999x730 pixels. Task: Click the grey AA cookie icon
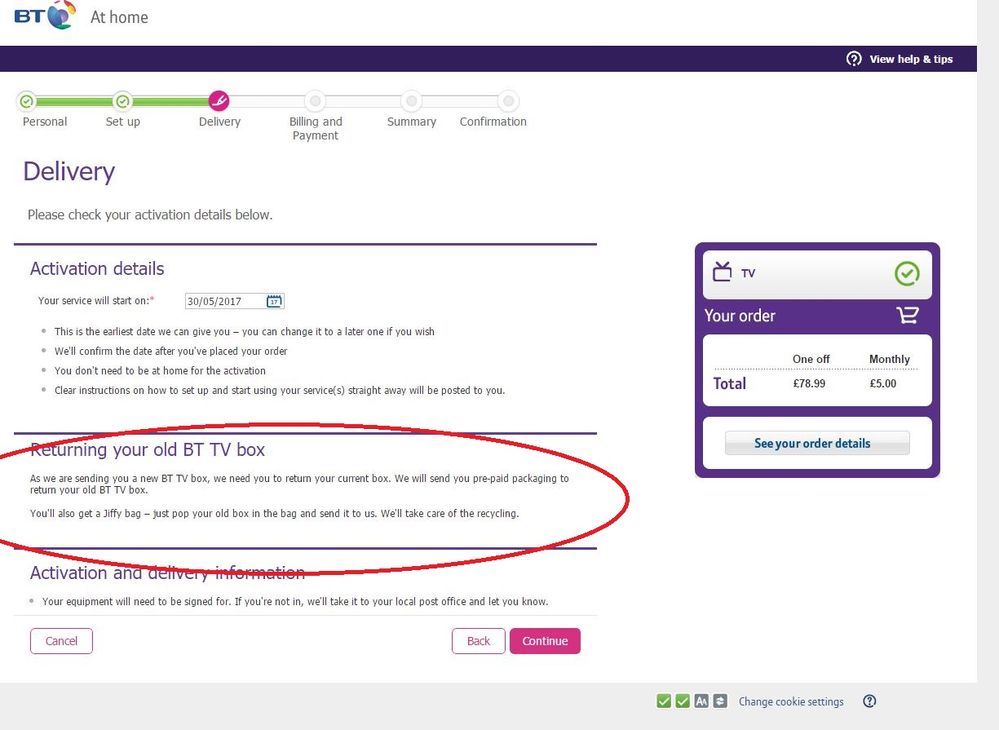pos(701,701)
